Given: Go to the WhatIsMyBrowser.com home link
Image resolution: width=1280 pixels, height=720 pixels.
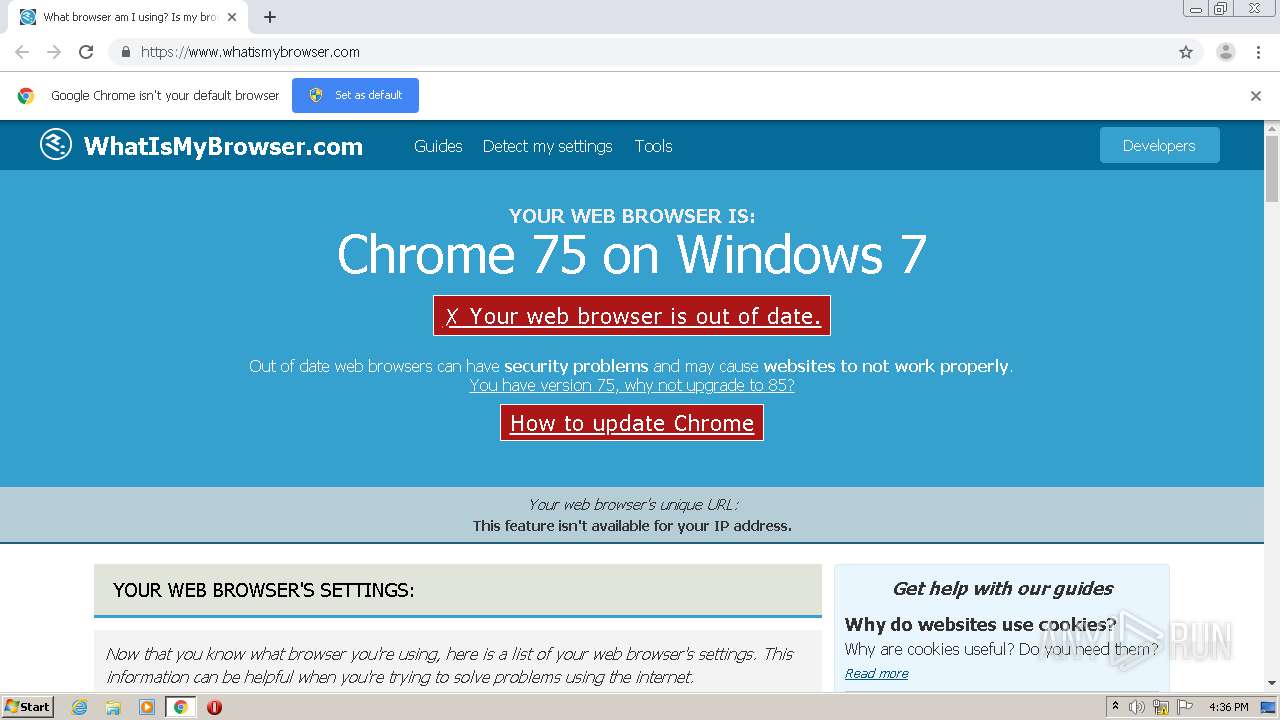Looking at the screenshot, I should (223, 146).
